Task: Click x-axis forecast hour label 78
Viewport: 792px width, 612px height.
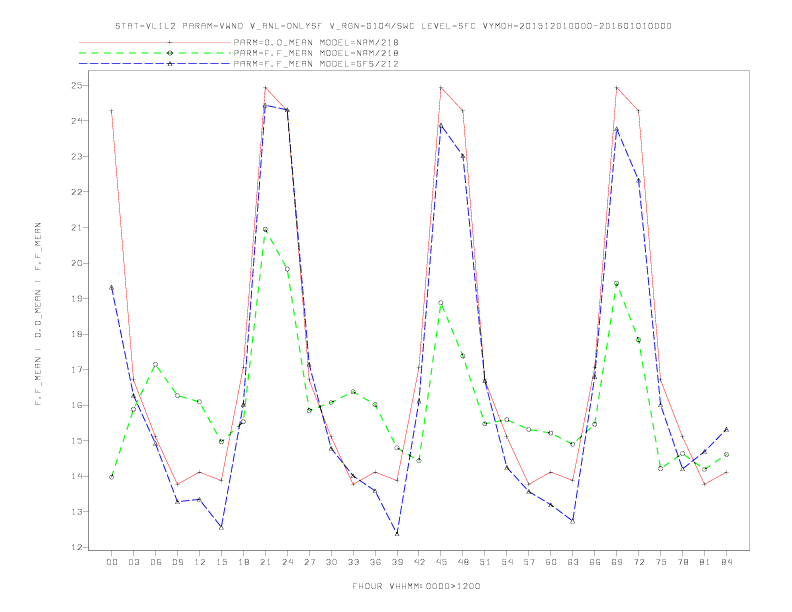Action: coord(683,562)
